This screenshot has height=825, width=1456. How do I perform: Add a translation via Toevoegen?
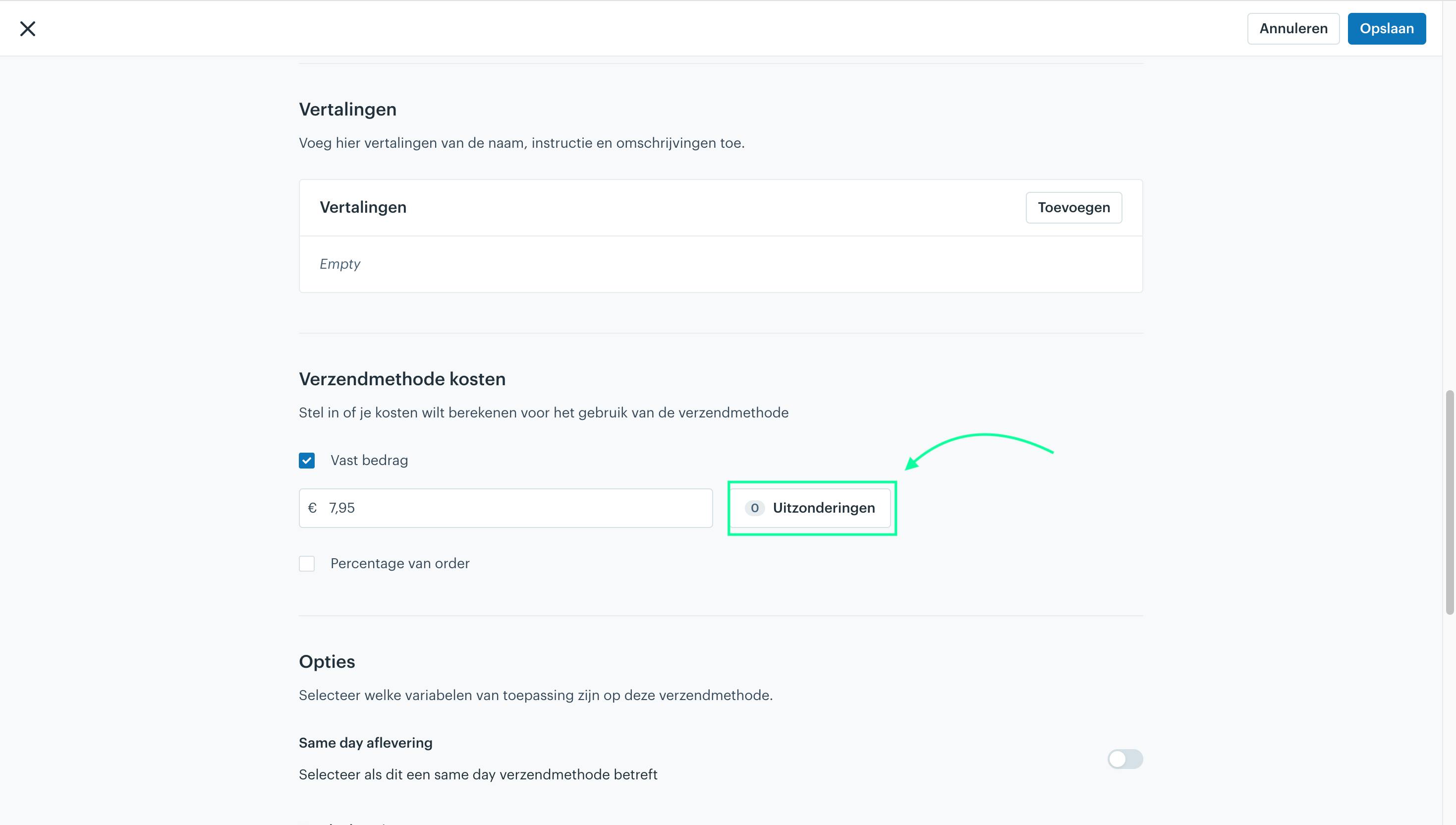point(1074,207)
